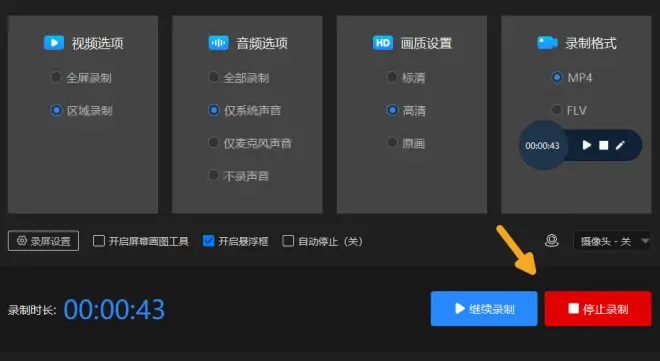Click the HD icon beside 画质设置
Viewport: 660px width, 361px height.
[x=383, y=43]
